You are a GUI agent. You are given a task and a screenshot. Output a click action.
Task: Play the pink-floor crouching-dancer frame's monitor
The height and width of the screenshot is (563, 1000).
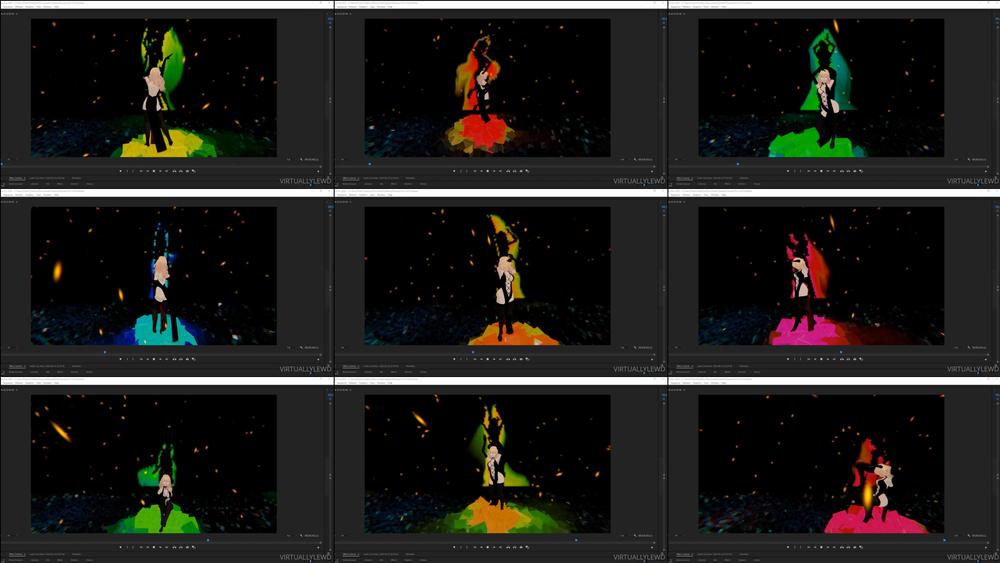pyautogui.click(x=821, y=547)
